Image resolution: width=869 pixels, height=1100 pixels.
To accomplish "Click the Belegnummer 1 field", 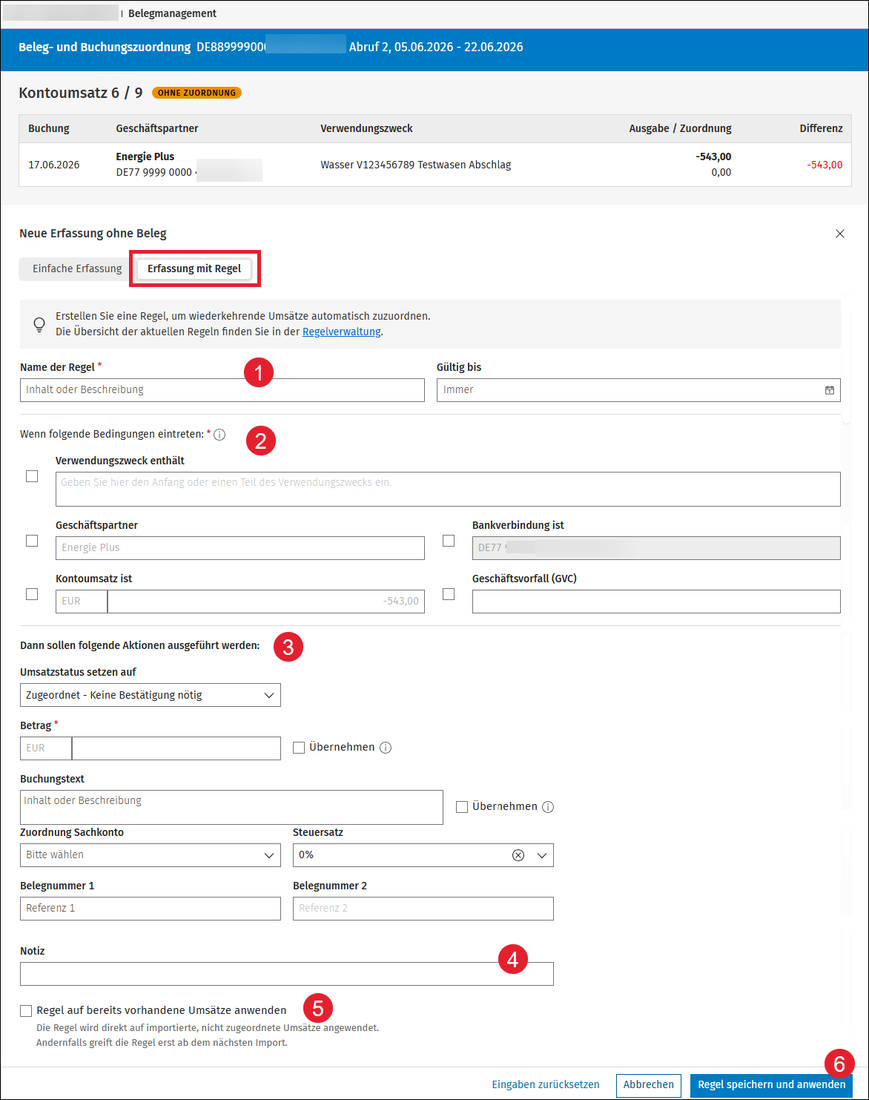I will point(150,908).
